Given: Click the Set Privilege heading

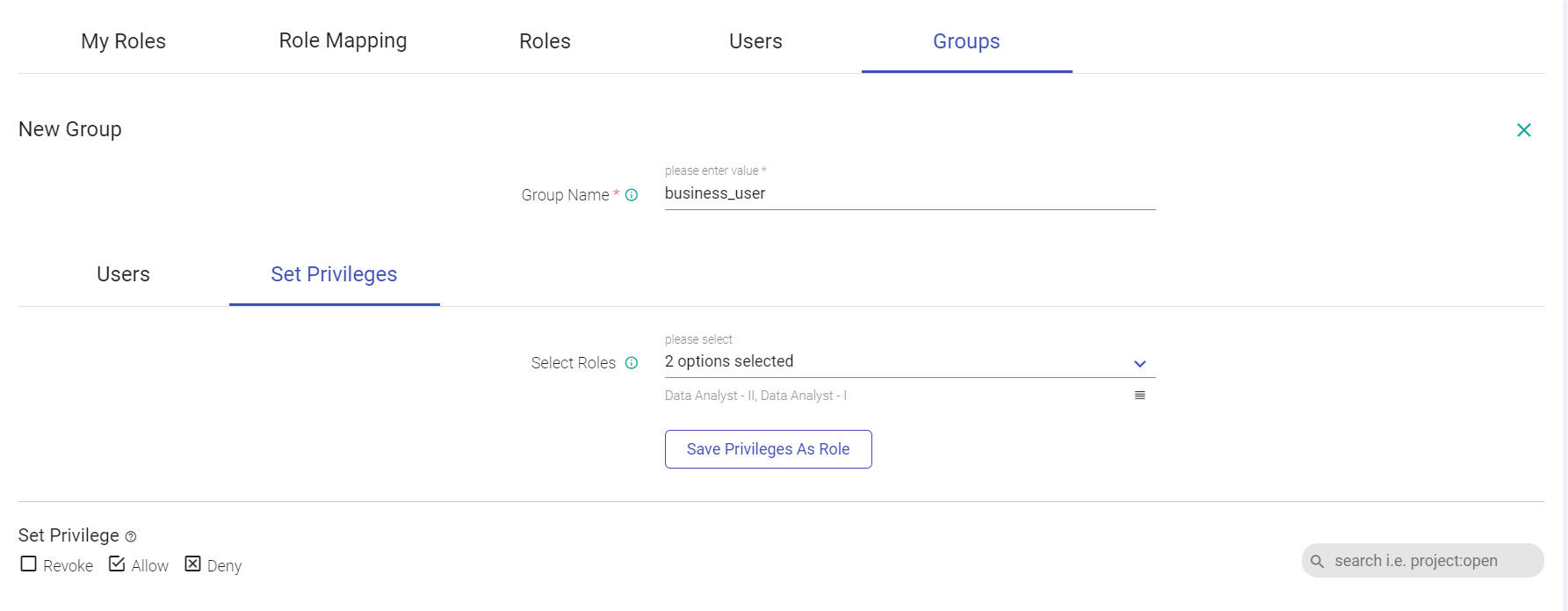Looking at the screenshot, I should click(x=69, y=535).
